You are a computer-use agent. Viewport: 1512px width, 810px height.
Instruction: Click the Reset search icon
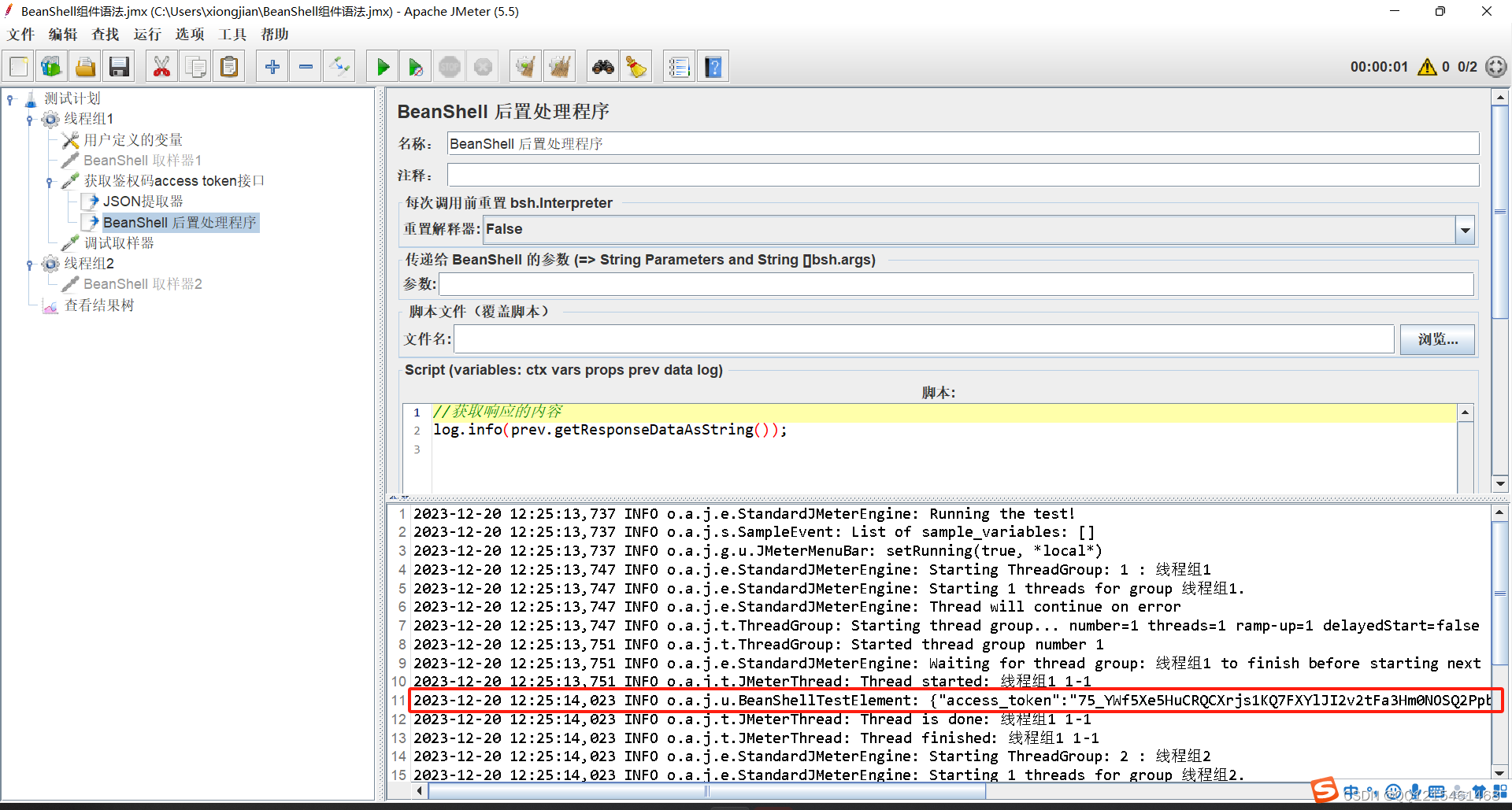click(x=636, y=67)
